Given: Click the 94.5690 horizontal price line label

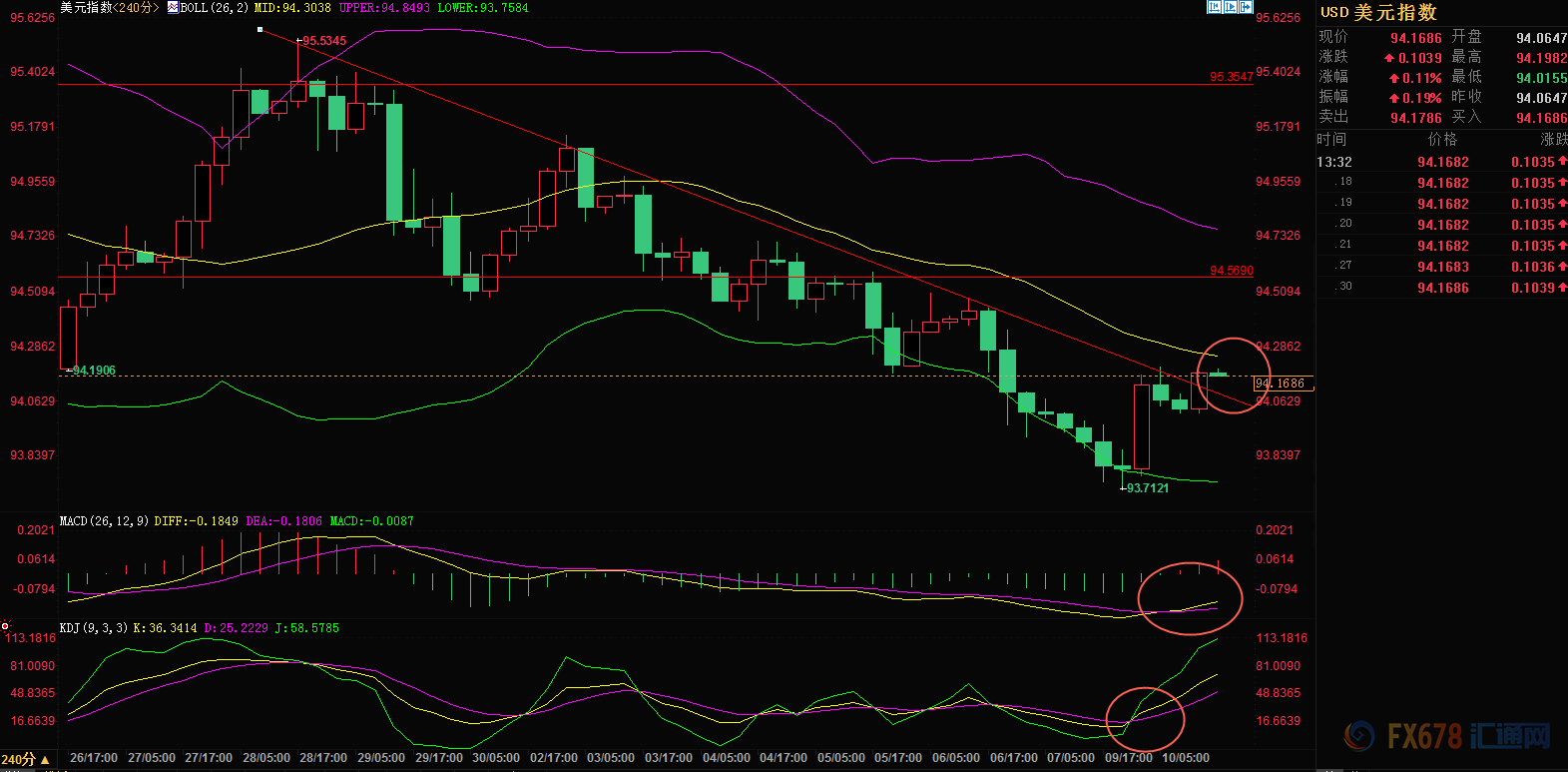Looking at the screenshot, I should 1231,271.
